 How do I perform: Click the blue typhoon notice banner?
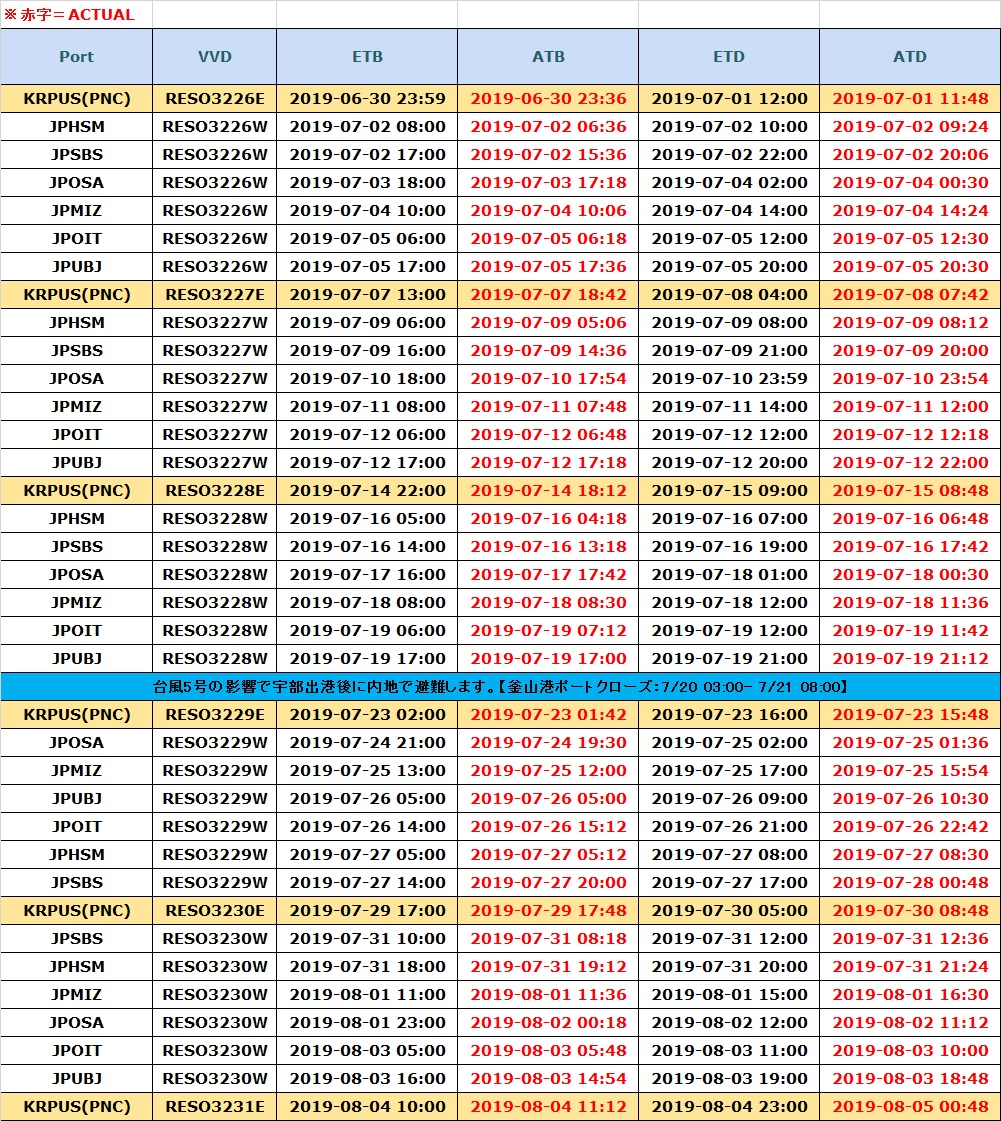tap(500, 686)
